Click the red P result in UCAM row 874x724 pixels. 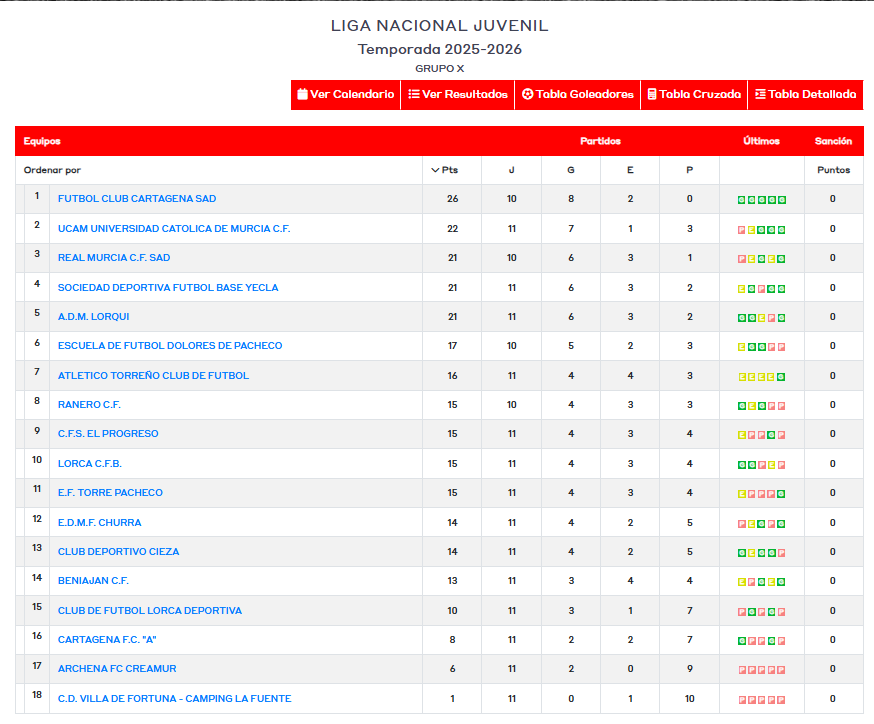[x=741, y=230]
